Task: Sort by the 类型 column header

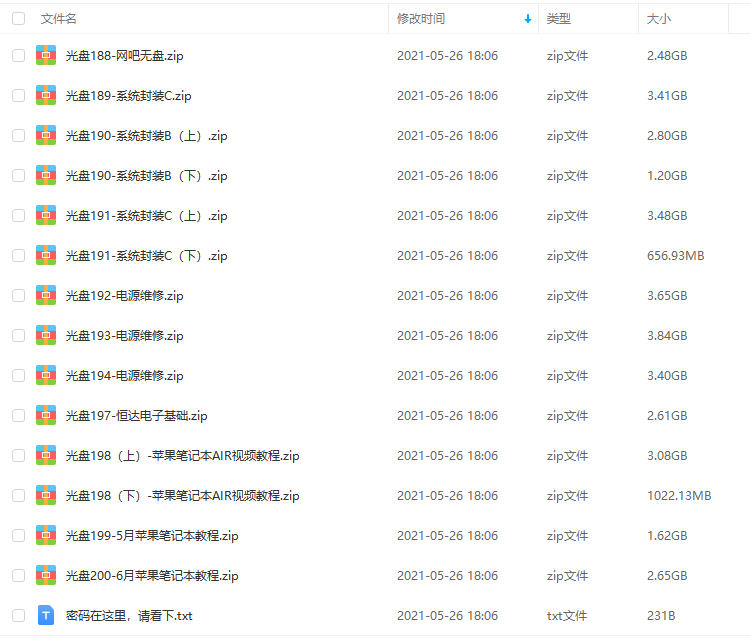Action: coord(559,19)
